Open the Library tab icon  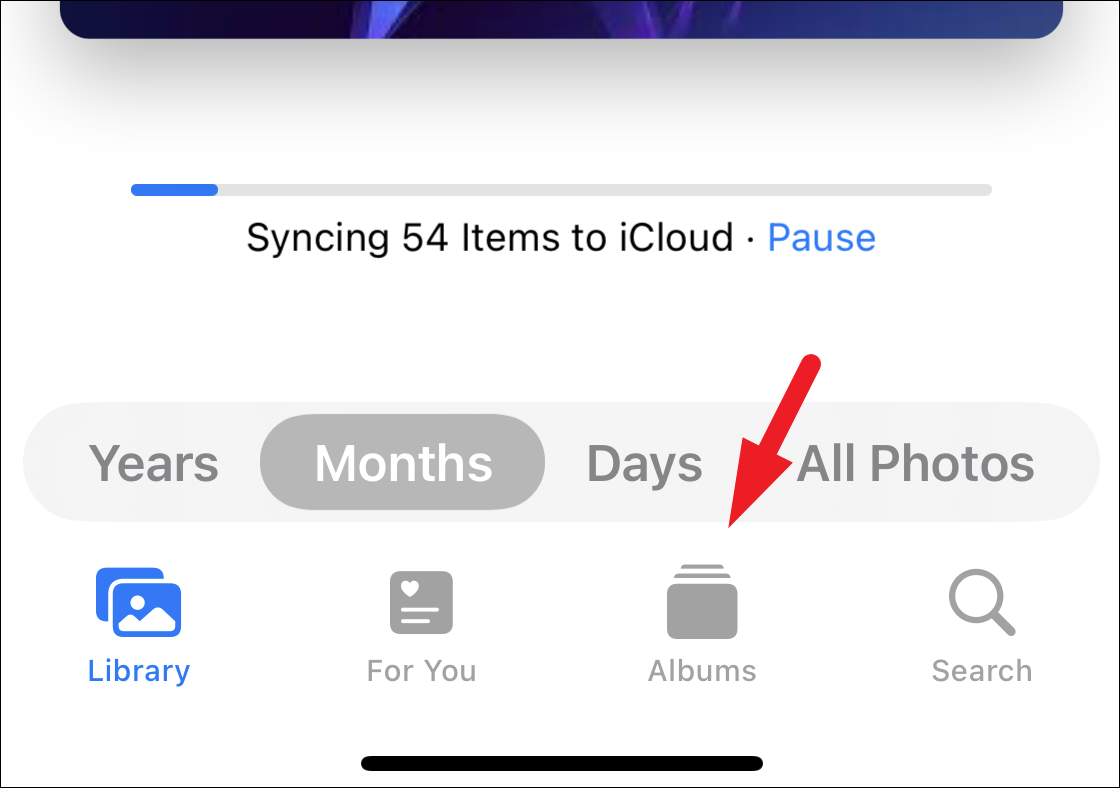(139, 602)
